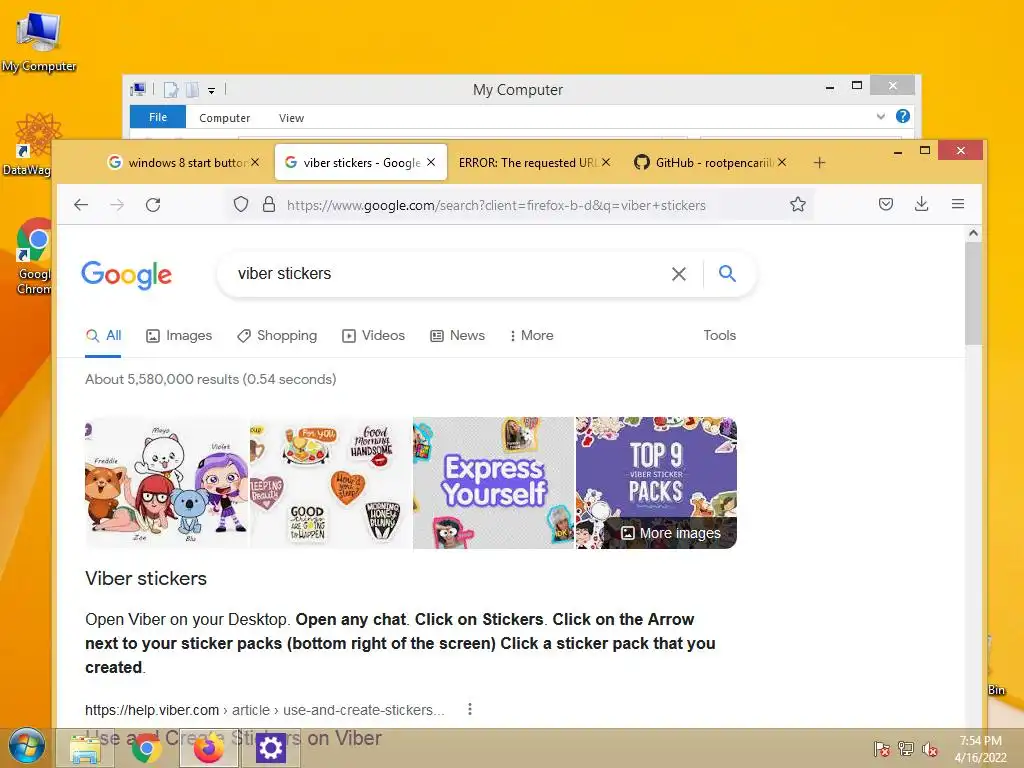Open File Explorer from the taskbar

click(x=85, y=748)
